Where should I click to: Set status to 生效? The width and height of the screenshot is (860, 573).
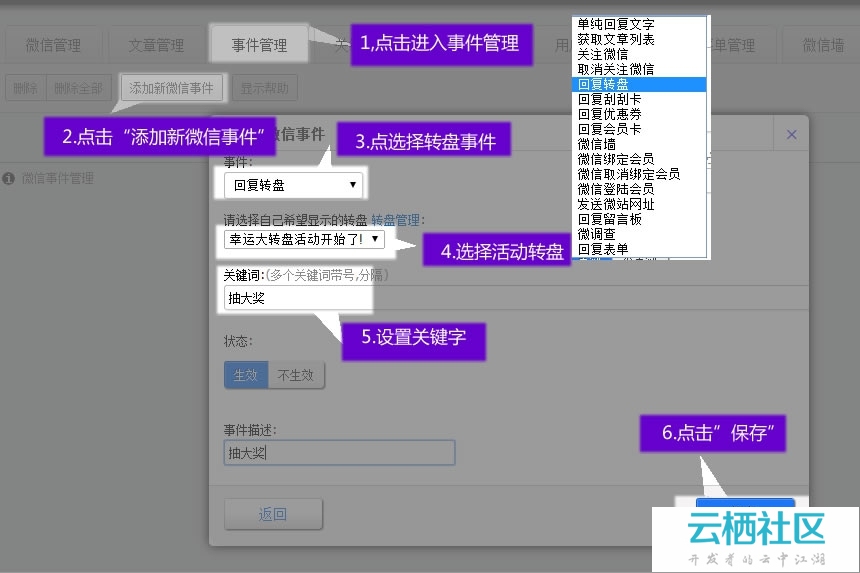(x=245, y=375)
